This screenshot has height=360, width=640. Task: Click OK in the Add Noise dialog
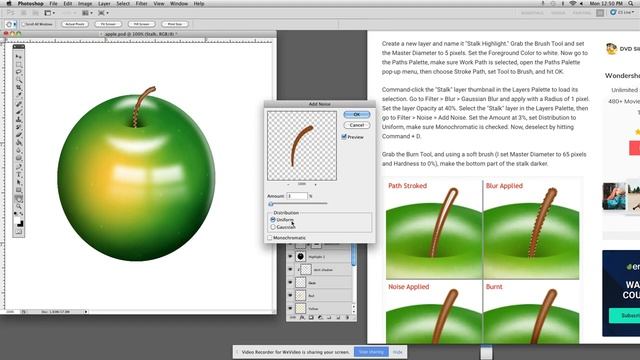[357, 115]
